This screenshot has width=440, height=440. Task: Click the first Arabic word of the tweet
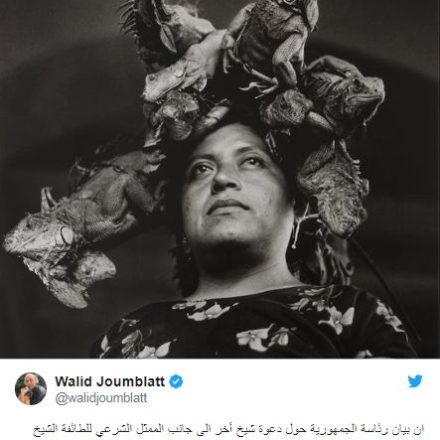(419, 428)
